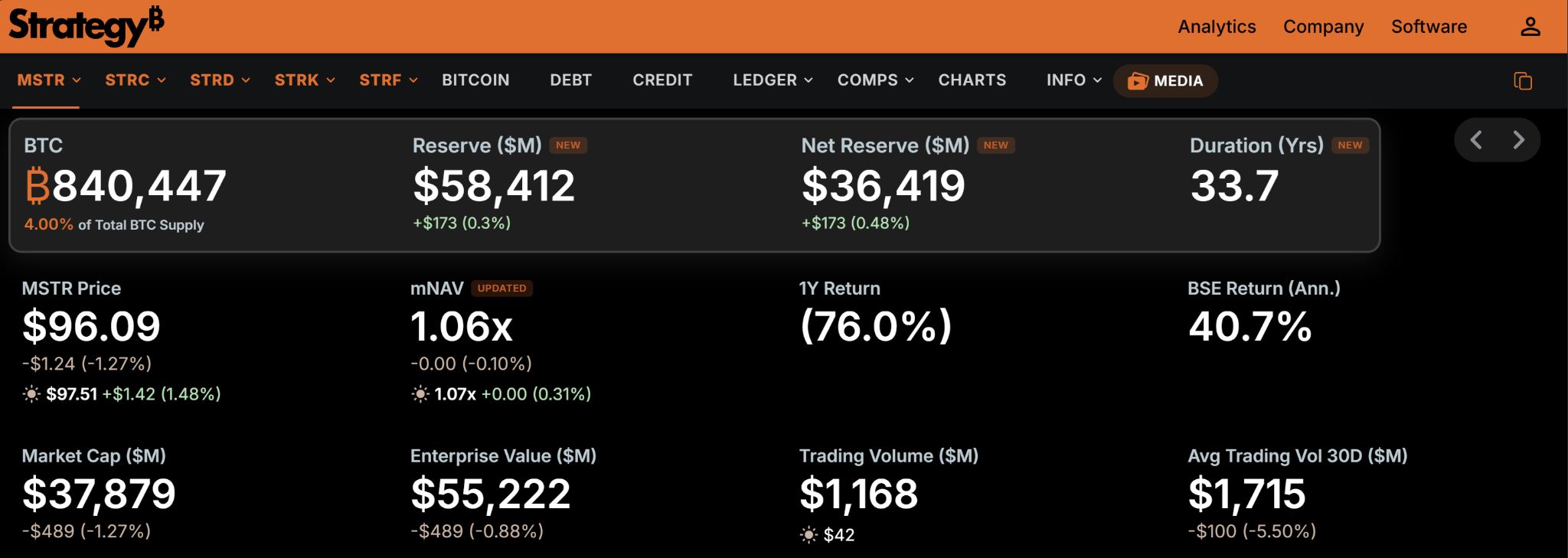Expand the INFO dropdown menu
1568x558 pixels.
pyautogui.click(x=1074, y=80)
